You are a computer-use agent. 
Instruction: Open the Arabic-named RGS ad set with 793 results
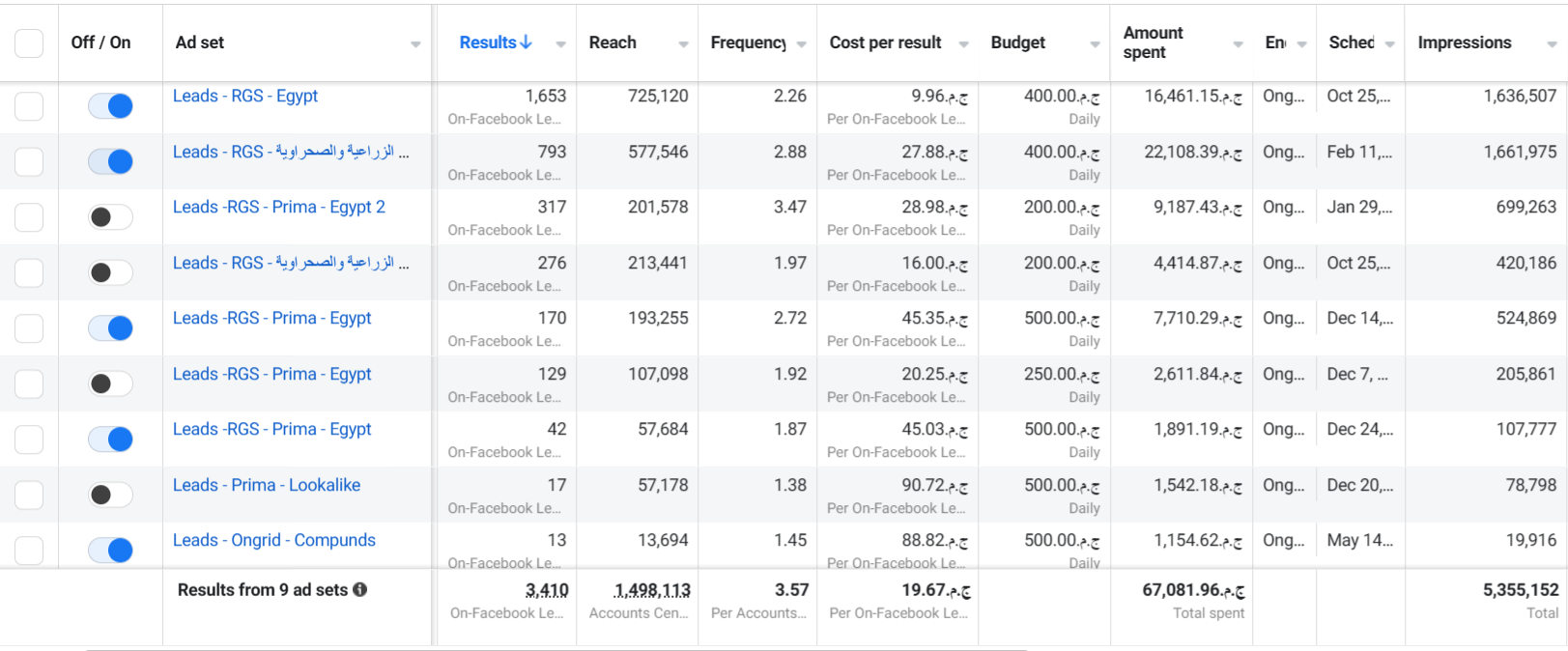pos(291,152)
